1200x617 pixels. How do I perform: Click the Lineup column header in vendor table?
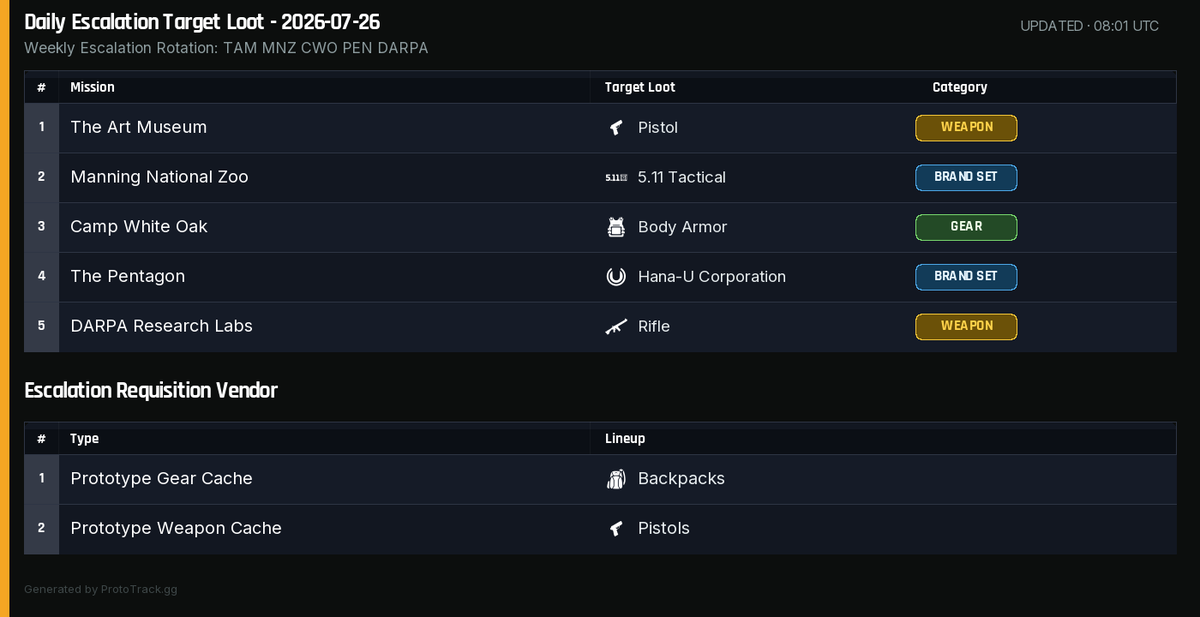625,439
